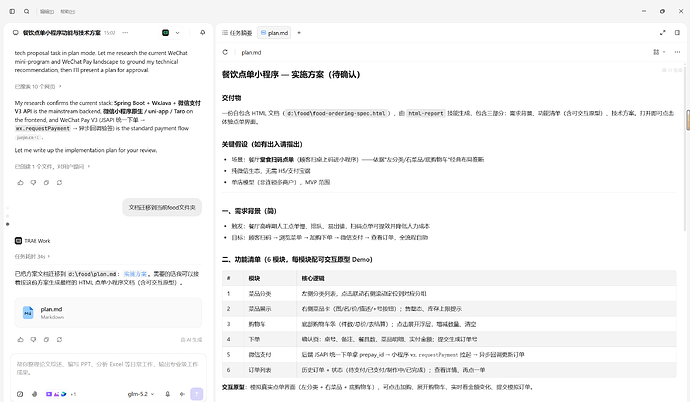Dislike the first assistant reply
The image size is (690, 402).
point(33,183)
